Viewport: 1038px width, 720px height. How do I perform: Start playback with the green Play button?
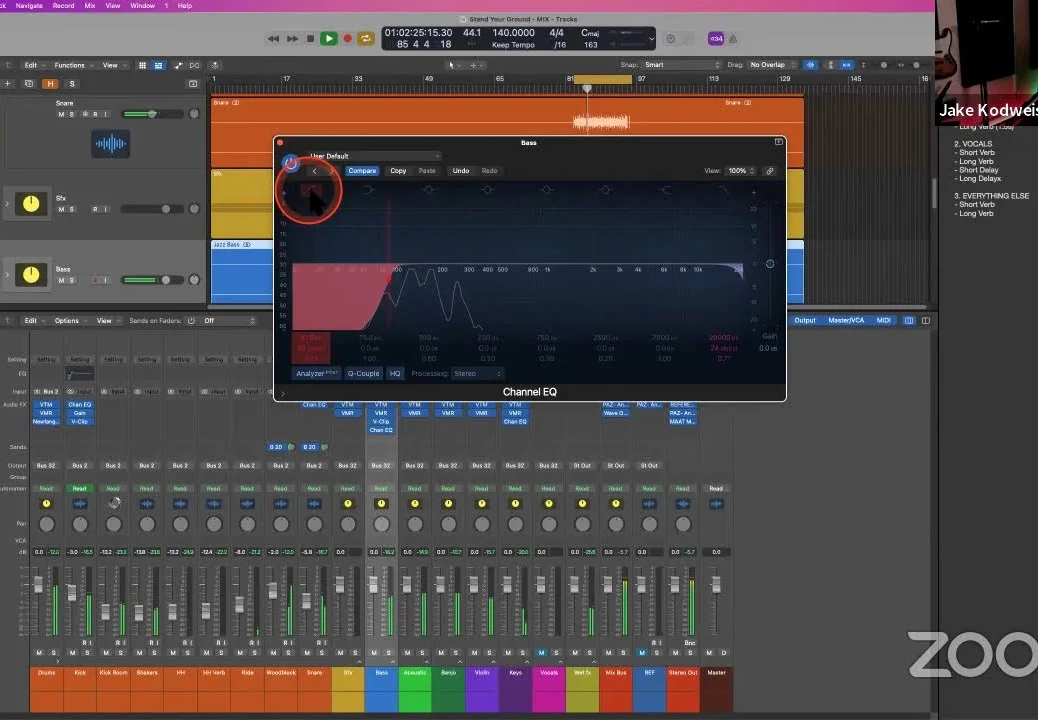click(328, 39)
